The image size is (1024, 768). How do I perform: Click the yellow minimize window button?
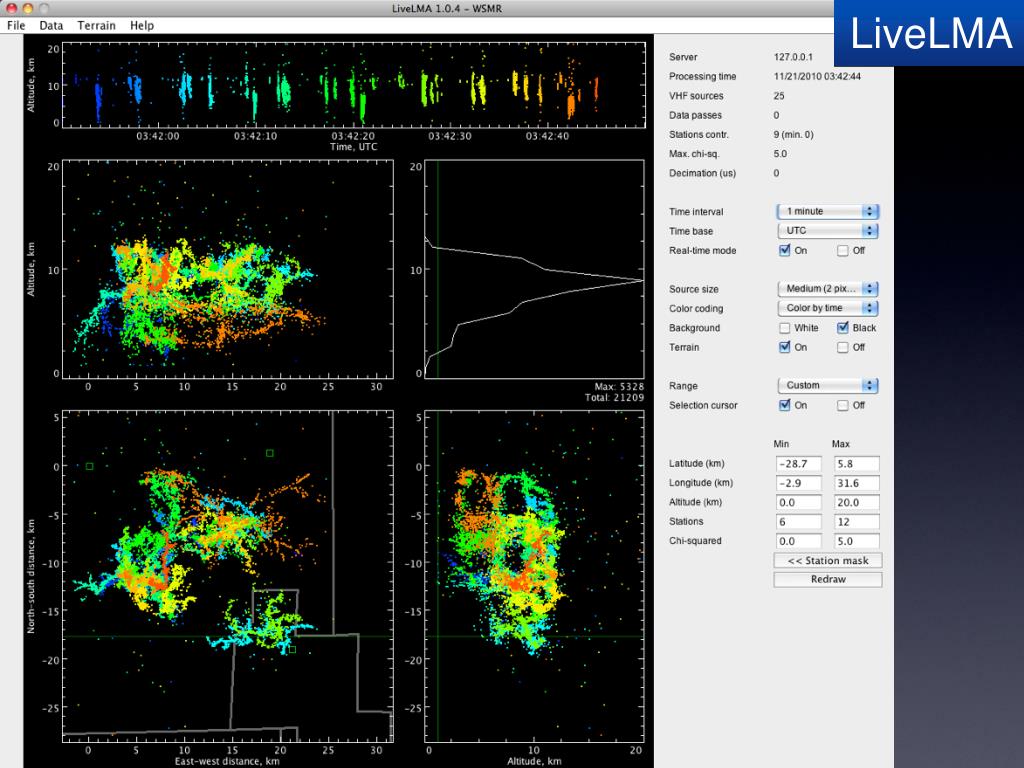click(27, 8)
